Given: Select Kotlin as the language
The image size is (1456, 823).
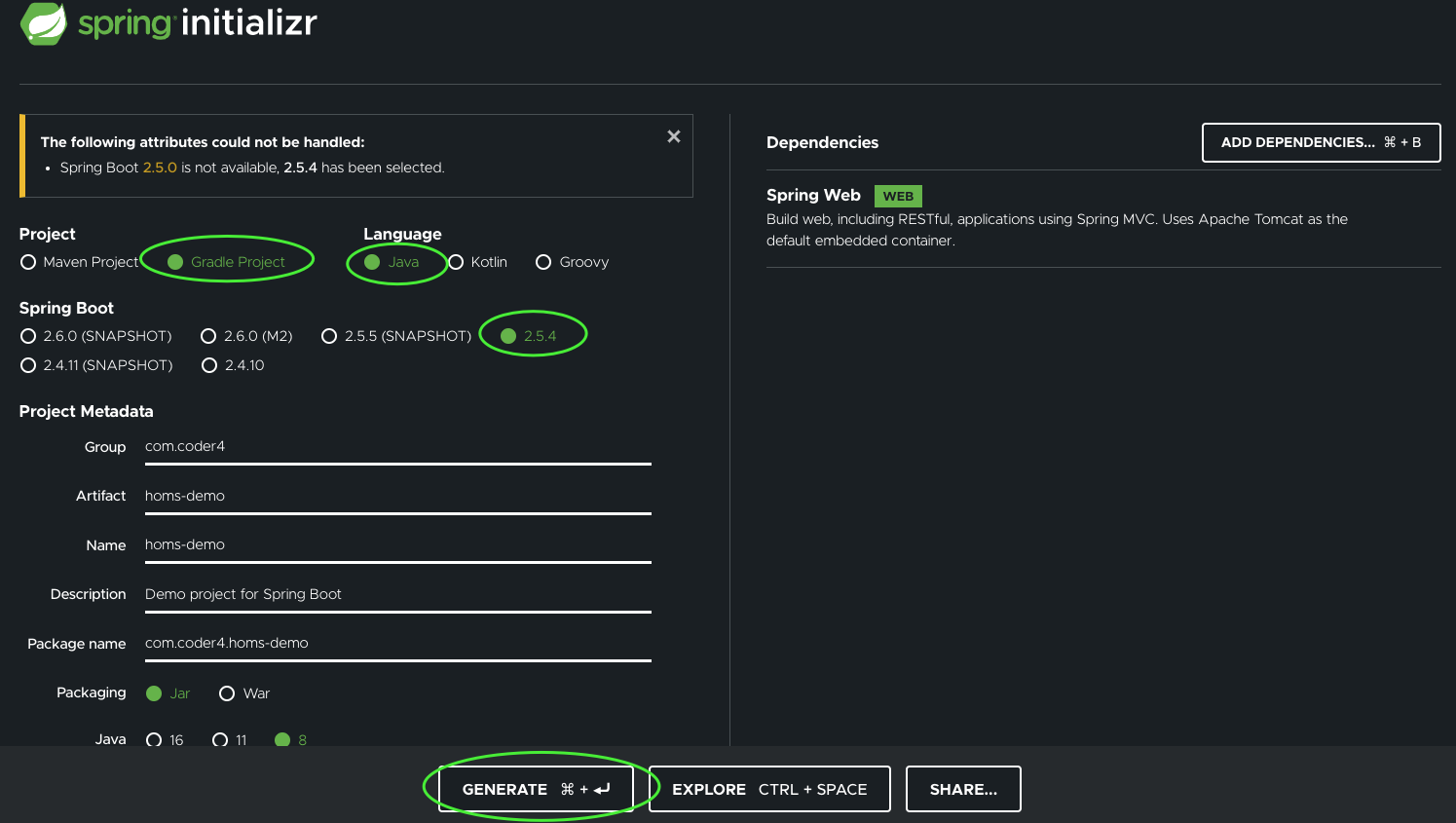Looking at the screenshot, I should [x=456, y=262].
